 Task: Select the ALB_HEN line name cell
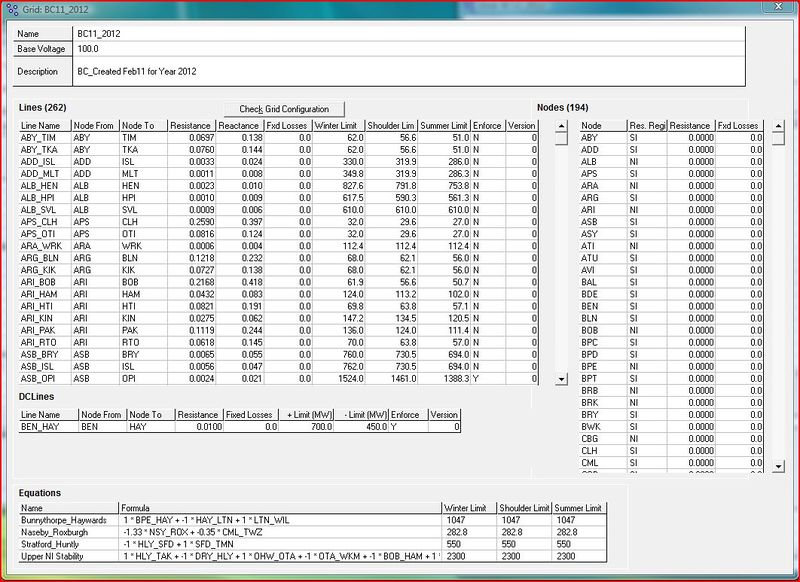(44, 186)
